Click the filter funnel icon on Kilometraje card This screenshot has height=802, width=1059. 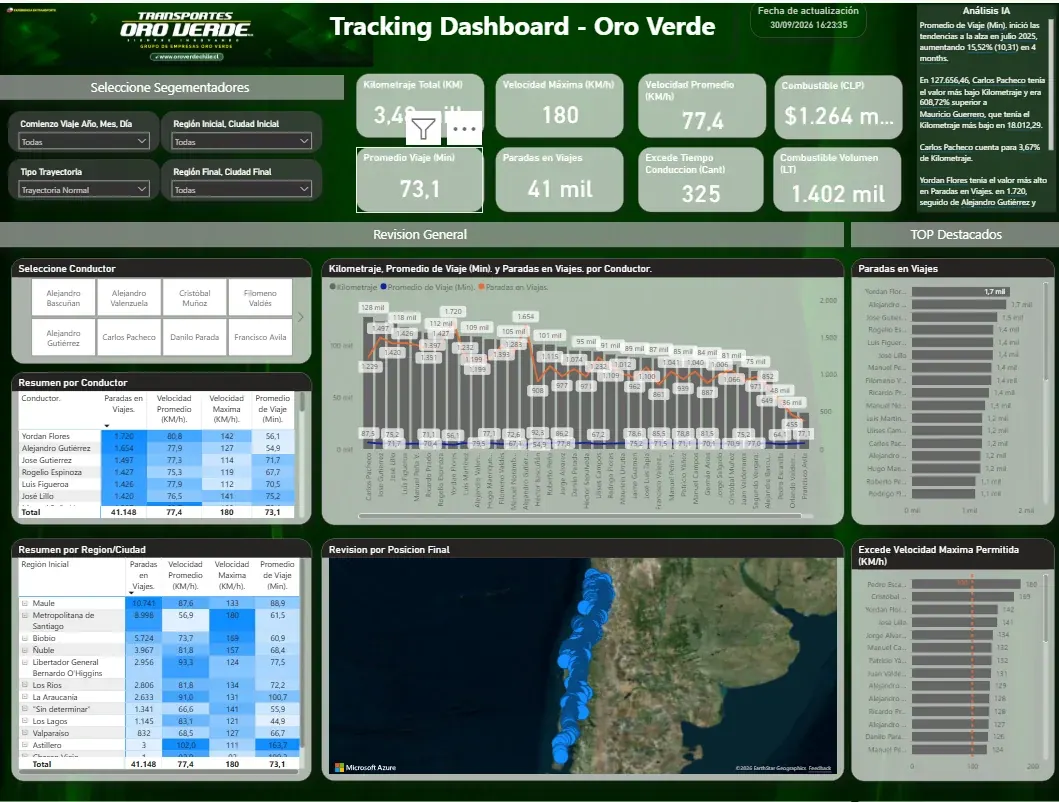pyautogui.click(x=423, y=128)
